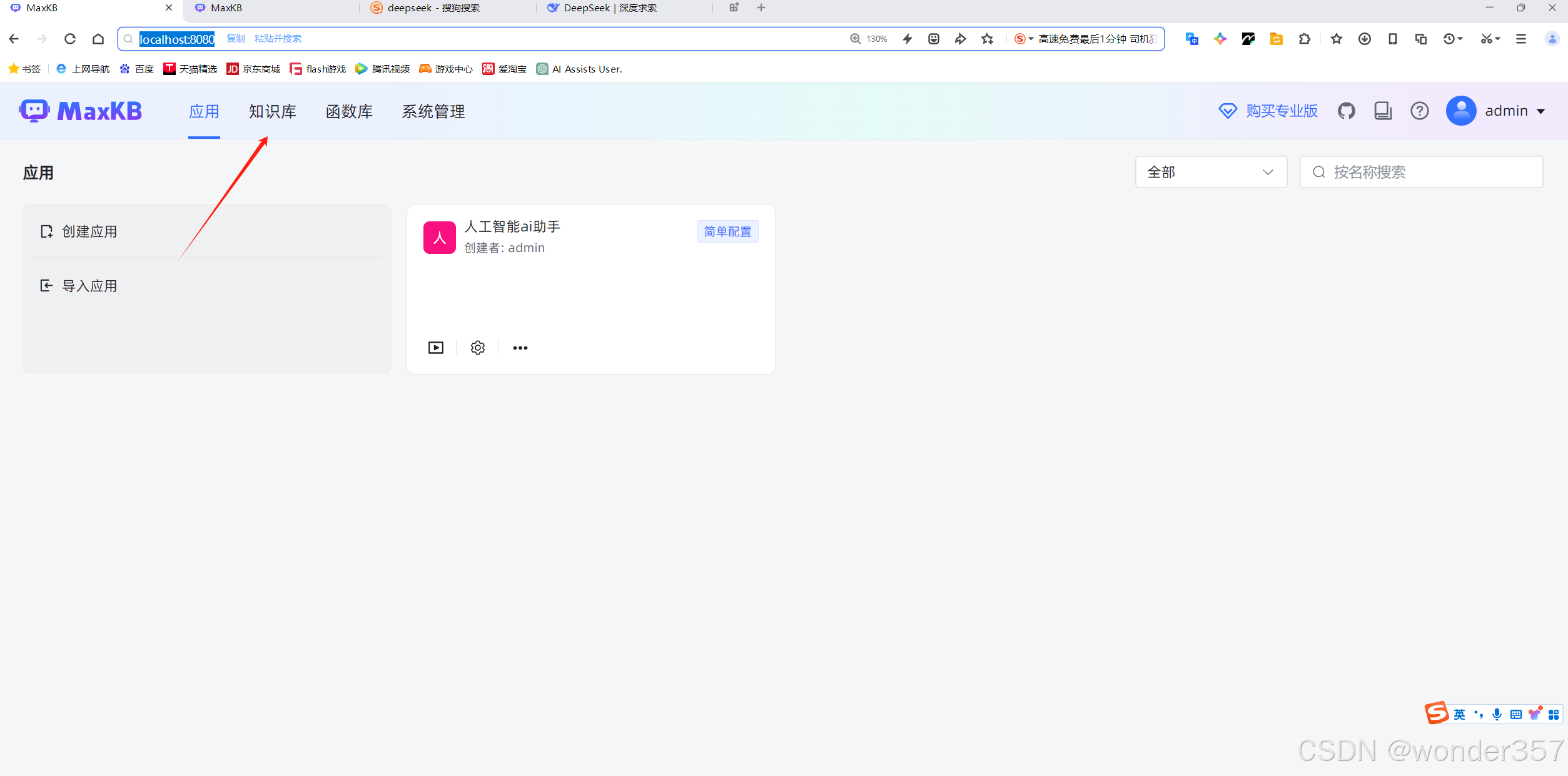
Task: Click the 购买专业版 link
Action: click(1280, 111)
